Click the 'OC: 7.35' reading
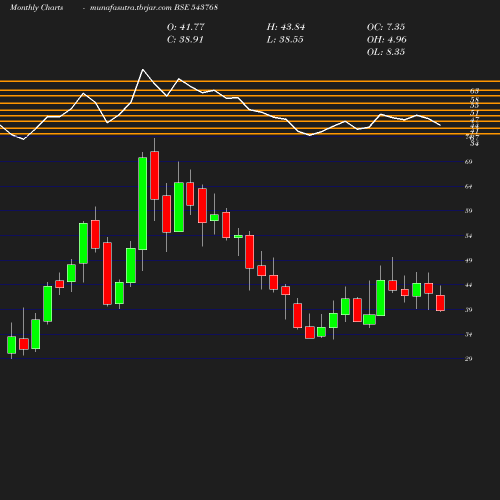 (386, 27)
